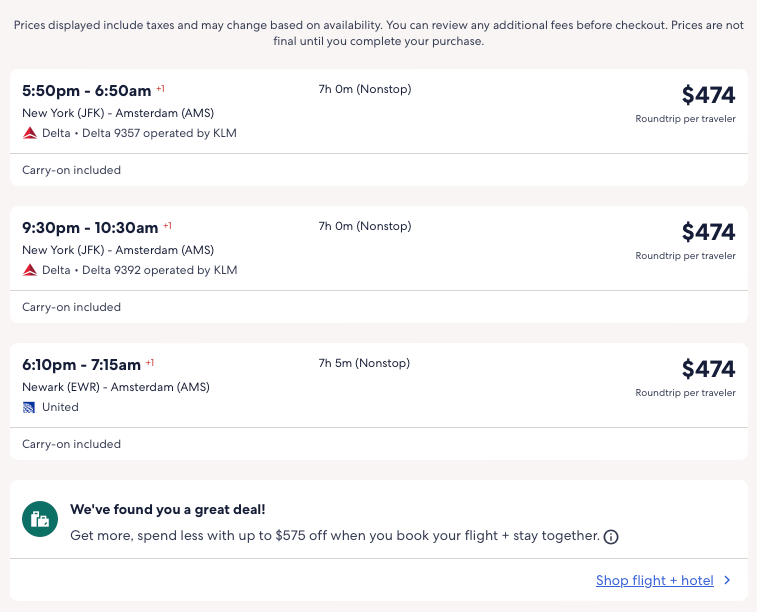Click the Delta logo on flight 9357
This screenshot has width=757, height=612.
click(x=30, y=133)
